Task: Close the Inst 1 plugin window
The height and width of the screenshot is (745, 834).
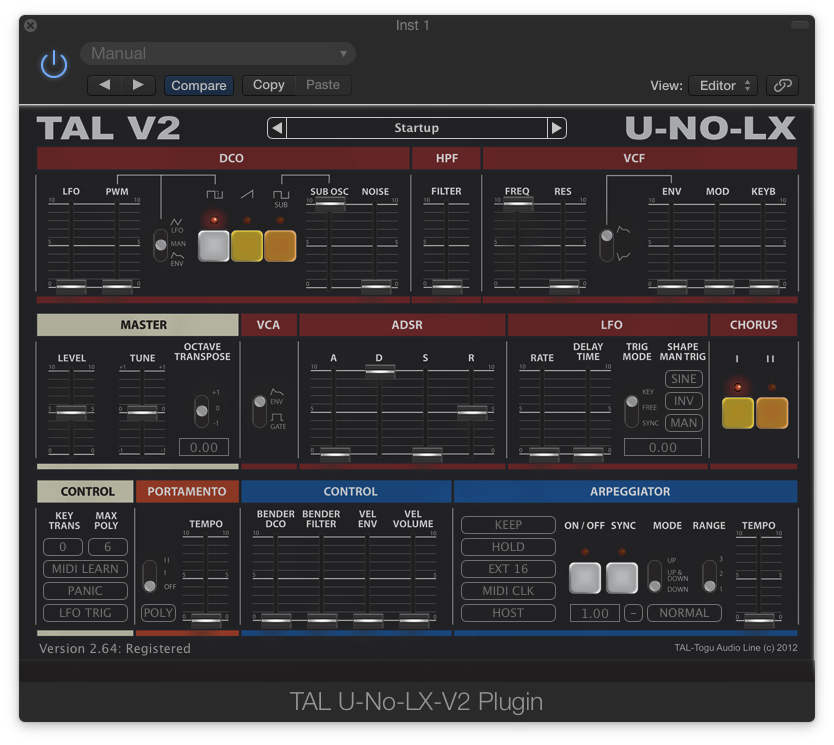Action: point(31,25)
